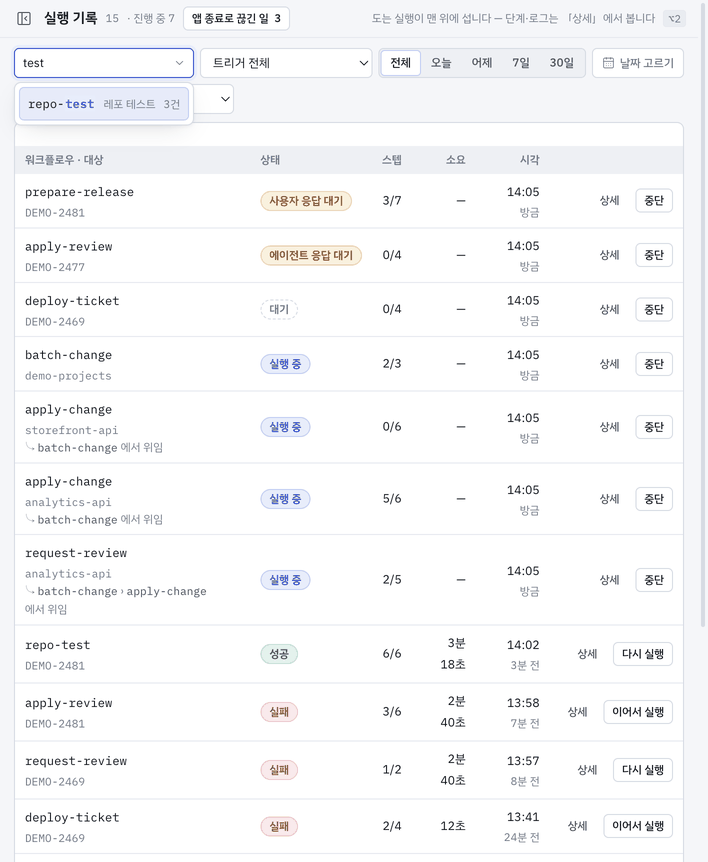
Task: Select the 전체 range segment
Action: [x=401, y=63]
